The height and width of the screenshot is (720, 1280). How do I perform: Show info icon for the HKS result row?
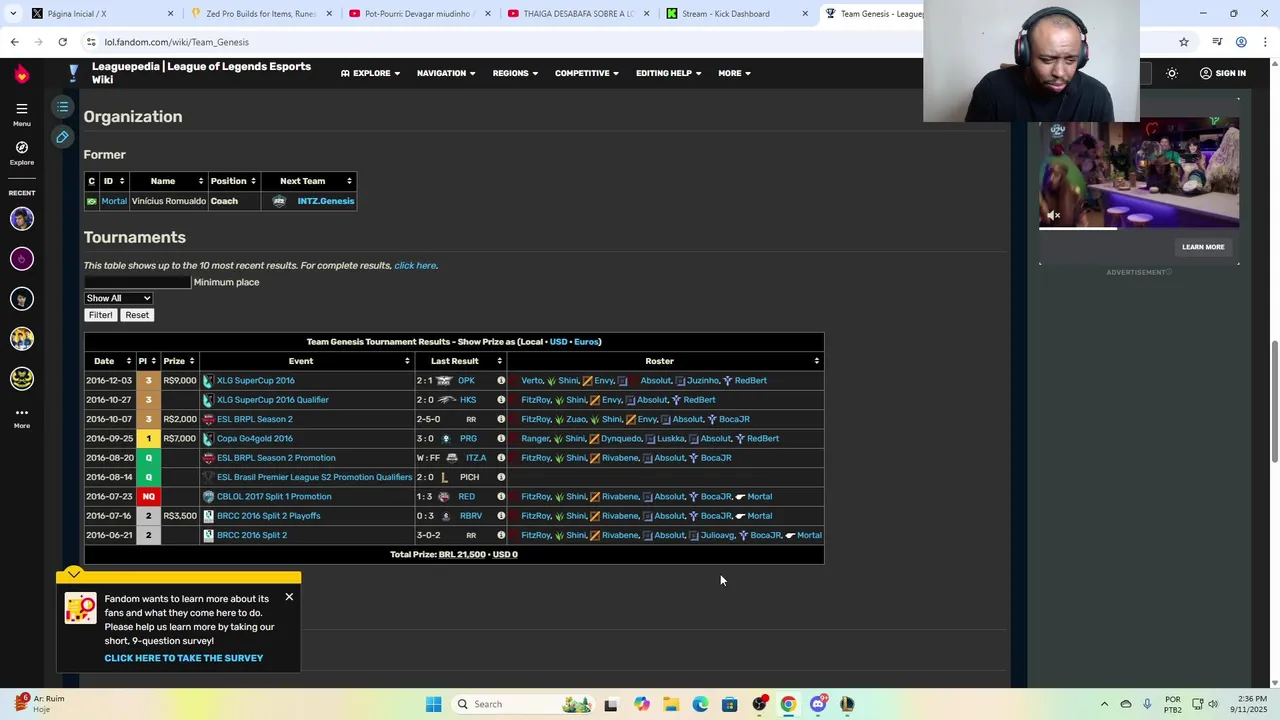click(501, 400)
